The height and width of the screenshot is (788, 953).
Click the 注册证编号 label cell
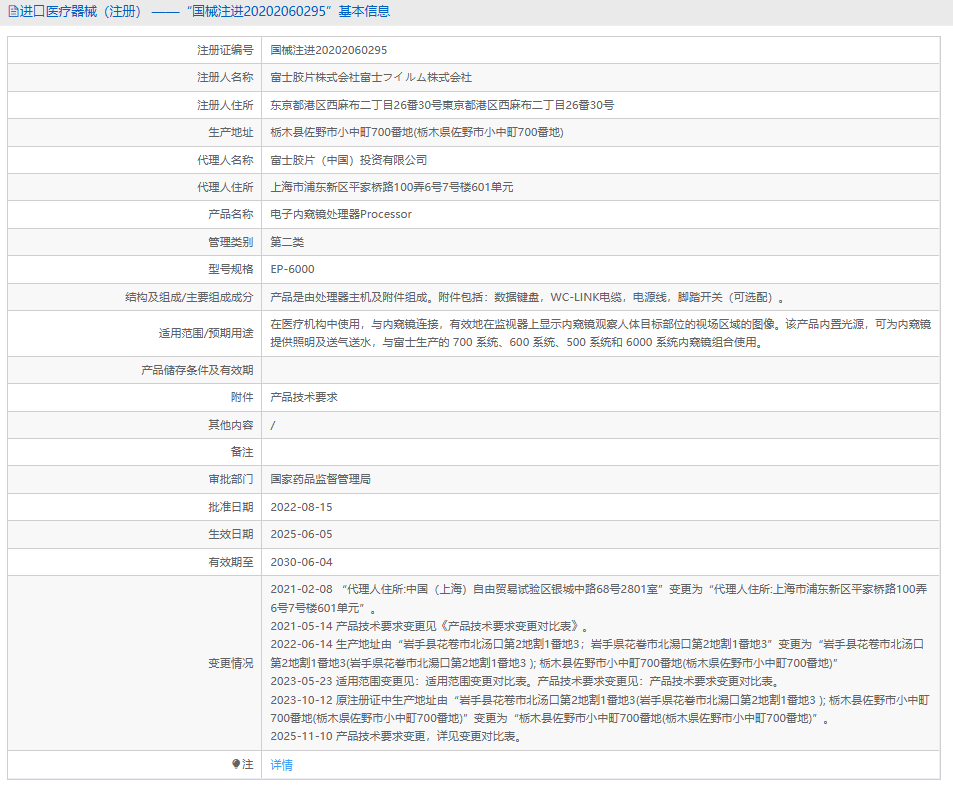(x=134, y=50)
